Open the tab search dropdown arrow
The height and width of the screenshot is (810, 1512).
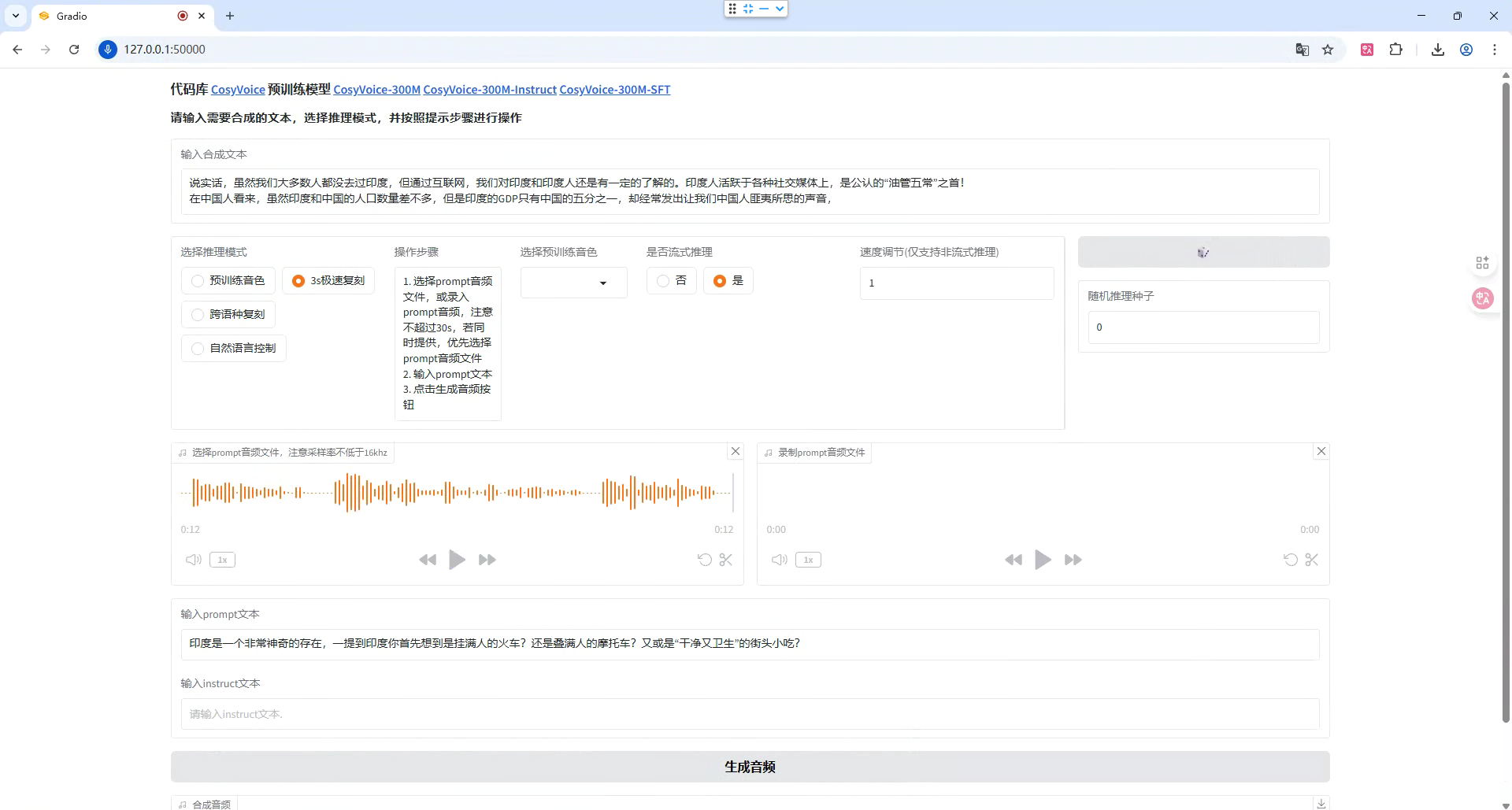pos(16,16)
